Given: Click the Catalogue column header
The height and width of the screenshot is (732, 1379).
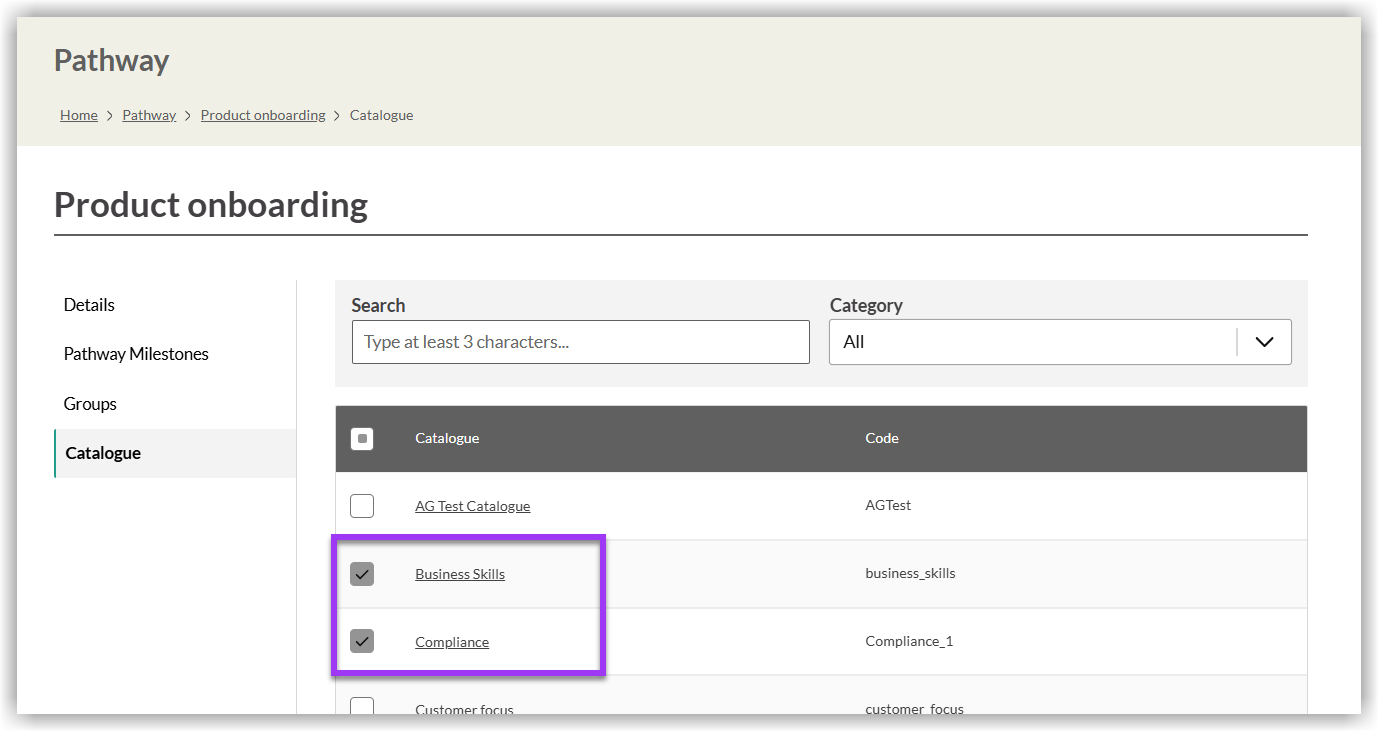Looking at the screenshot, I should [447, 439].
